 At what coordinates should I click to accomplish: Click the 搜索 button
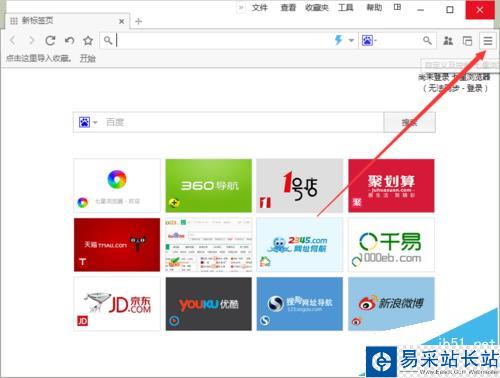point(410,122)
